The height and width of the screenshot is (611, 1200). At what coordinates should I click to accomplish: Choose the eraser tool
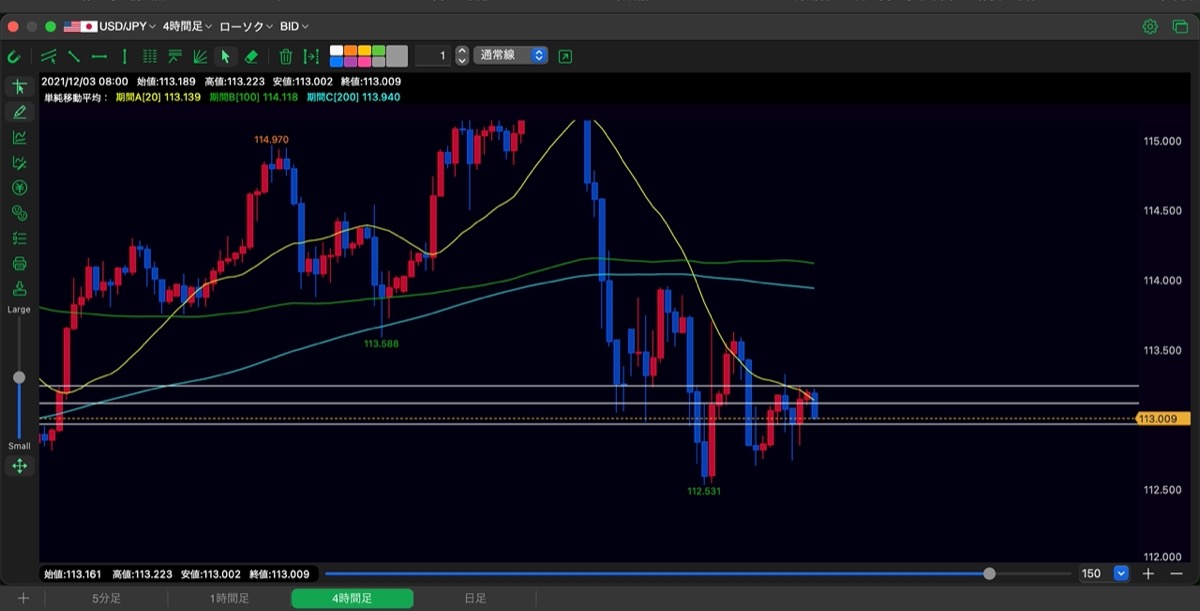tap(251, 56)
